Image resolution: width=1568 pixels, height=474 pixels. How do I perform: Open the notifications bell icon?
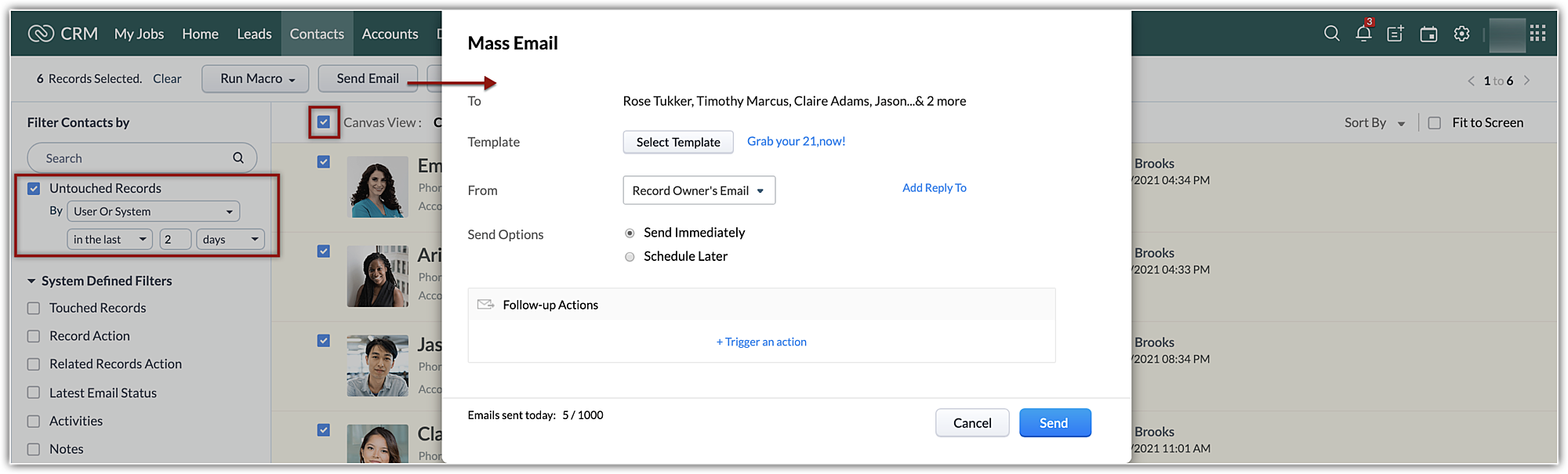tap(1363, 34)
